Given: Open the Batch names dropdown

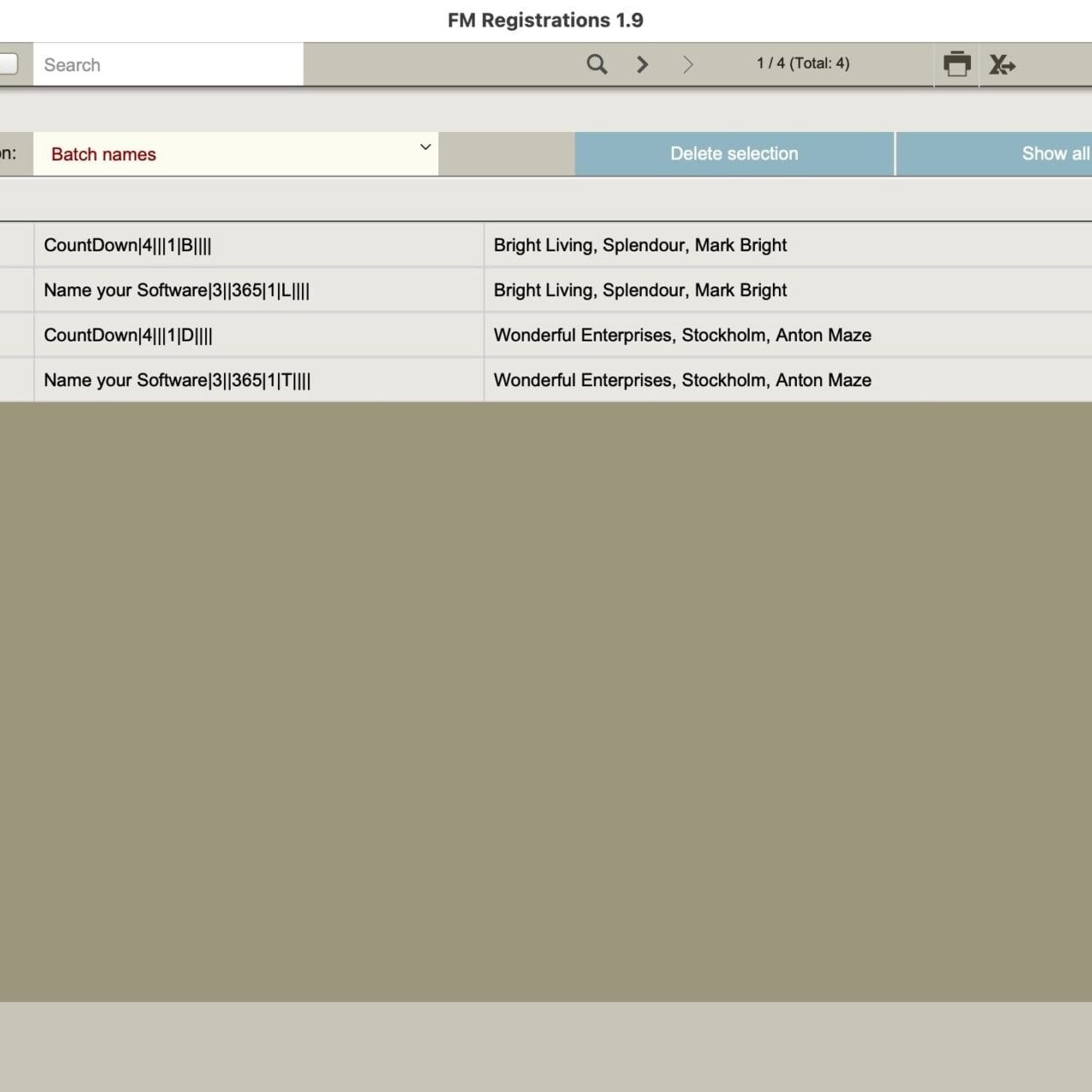Looking at the screenshot, I should (236, 154).
